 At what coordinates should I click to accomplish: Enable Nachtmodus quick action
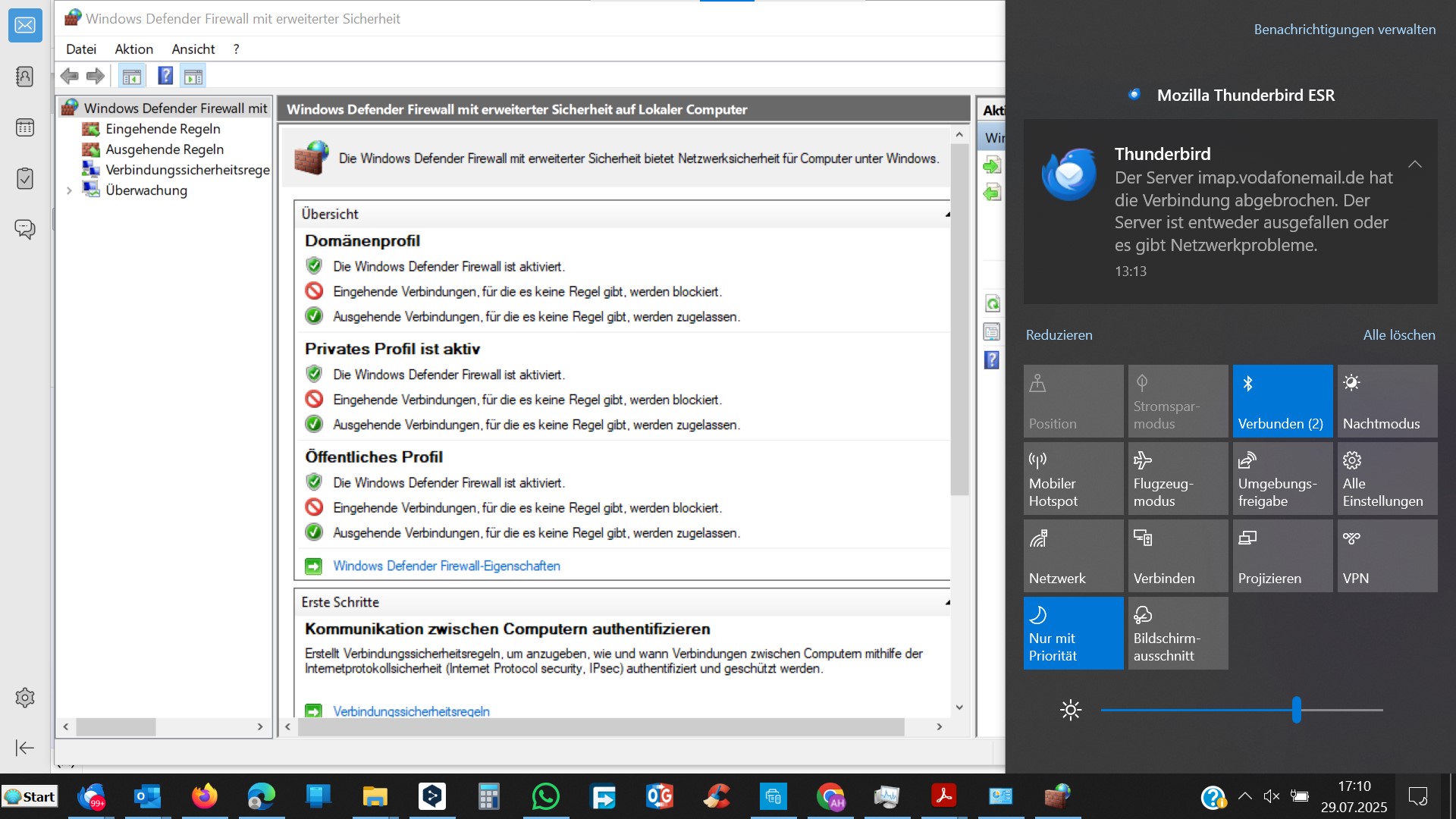[x=1387, y=401]
